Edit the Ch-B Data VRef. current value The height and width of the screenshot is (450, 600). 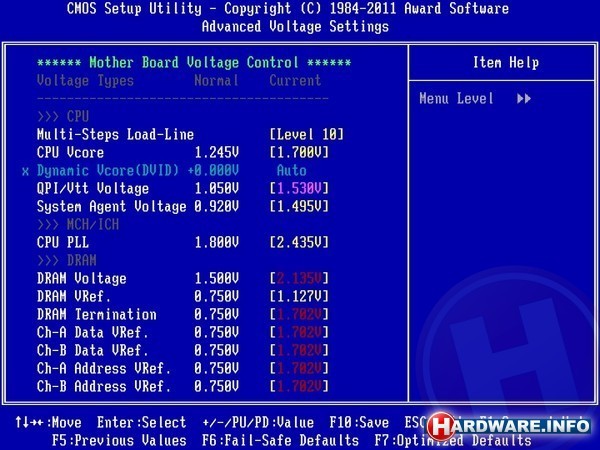(299, 351)
